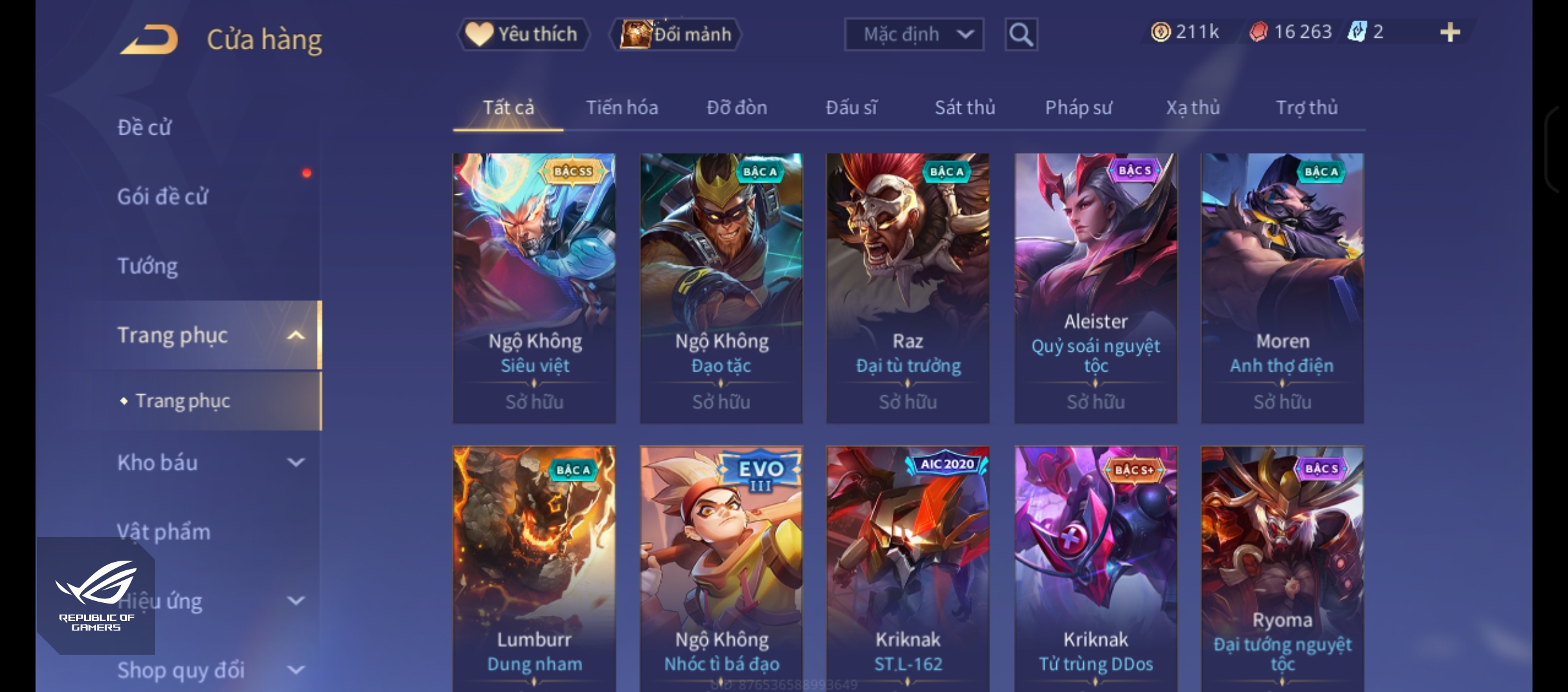Expand the Kho báu sidebar section
Viewport: 1568px width, 692px height.
(x=295, y=462)
